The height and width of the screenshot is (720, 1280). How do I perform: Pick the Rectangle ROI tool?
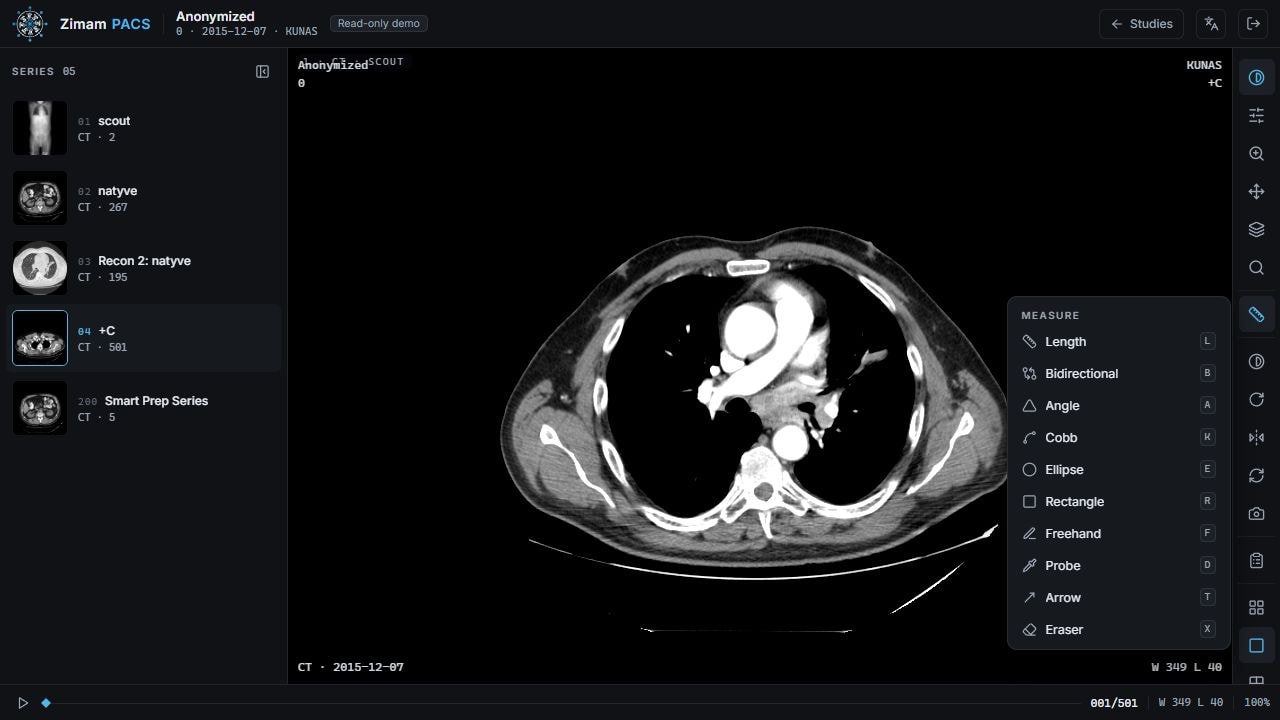(1118, 502)
